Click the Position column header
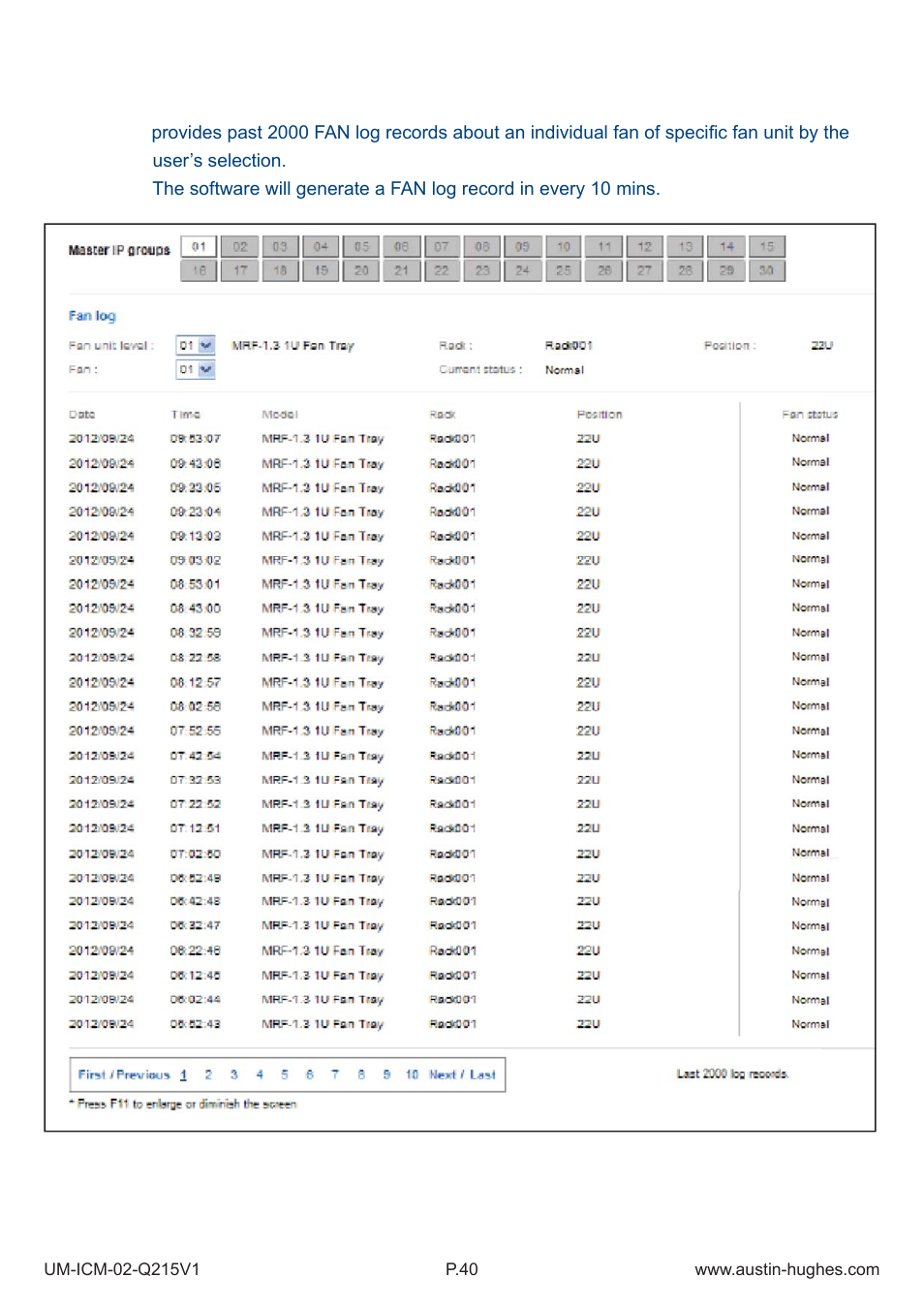The image size is (924, 1308). [600, 415]
